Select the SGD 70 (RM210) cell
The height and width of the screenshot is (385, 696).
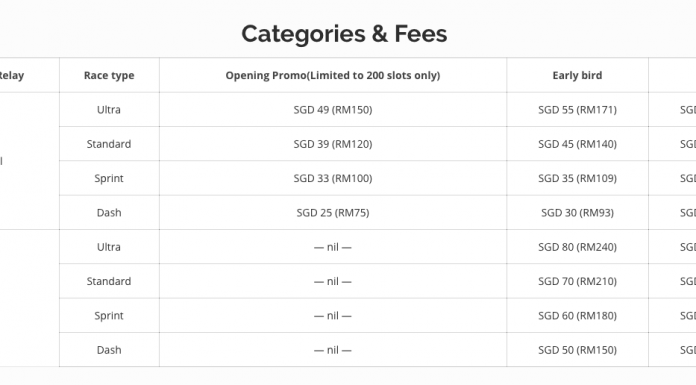point(577,281)
